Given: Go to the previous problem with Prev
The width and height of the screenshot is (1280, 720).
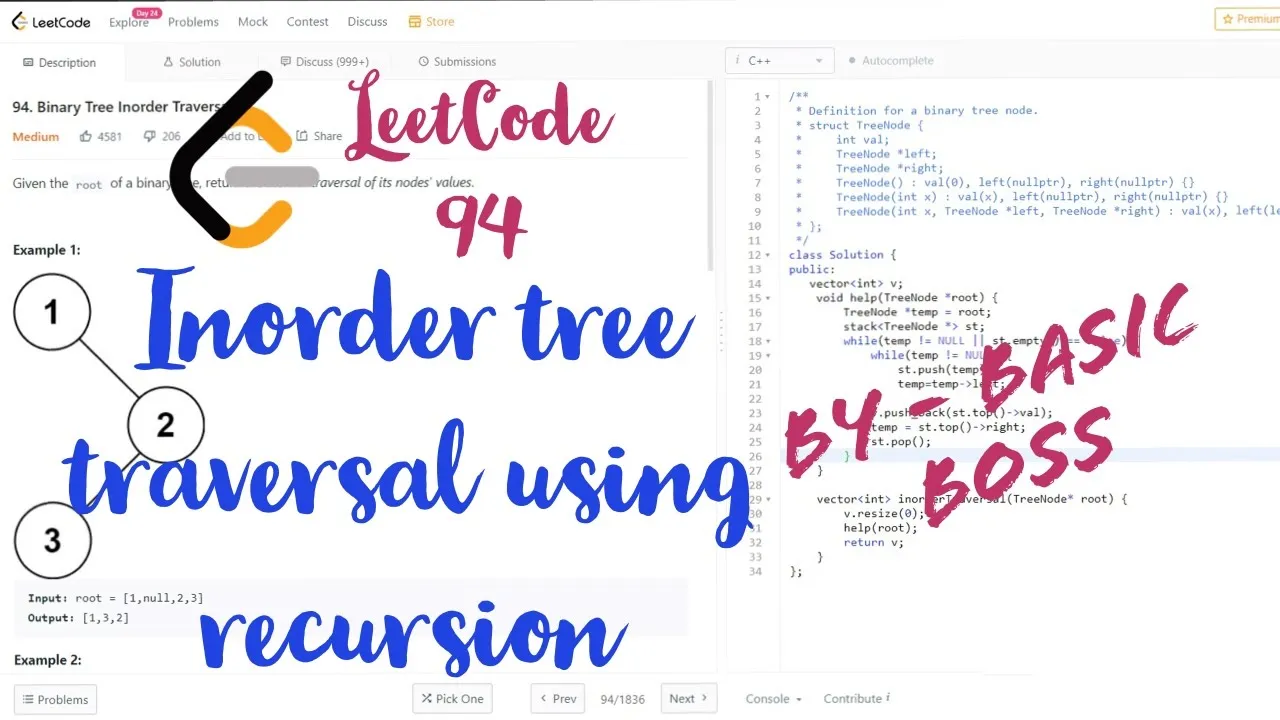Looking at the screenshot, I should (x=558, y=699).
